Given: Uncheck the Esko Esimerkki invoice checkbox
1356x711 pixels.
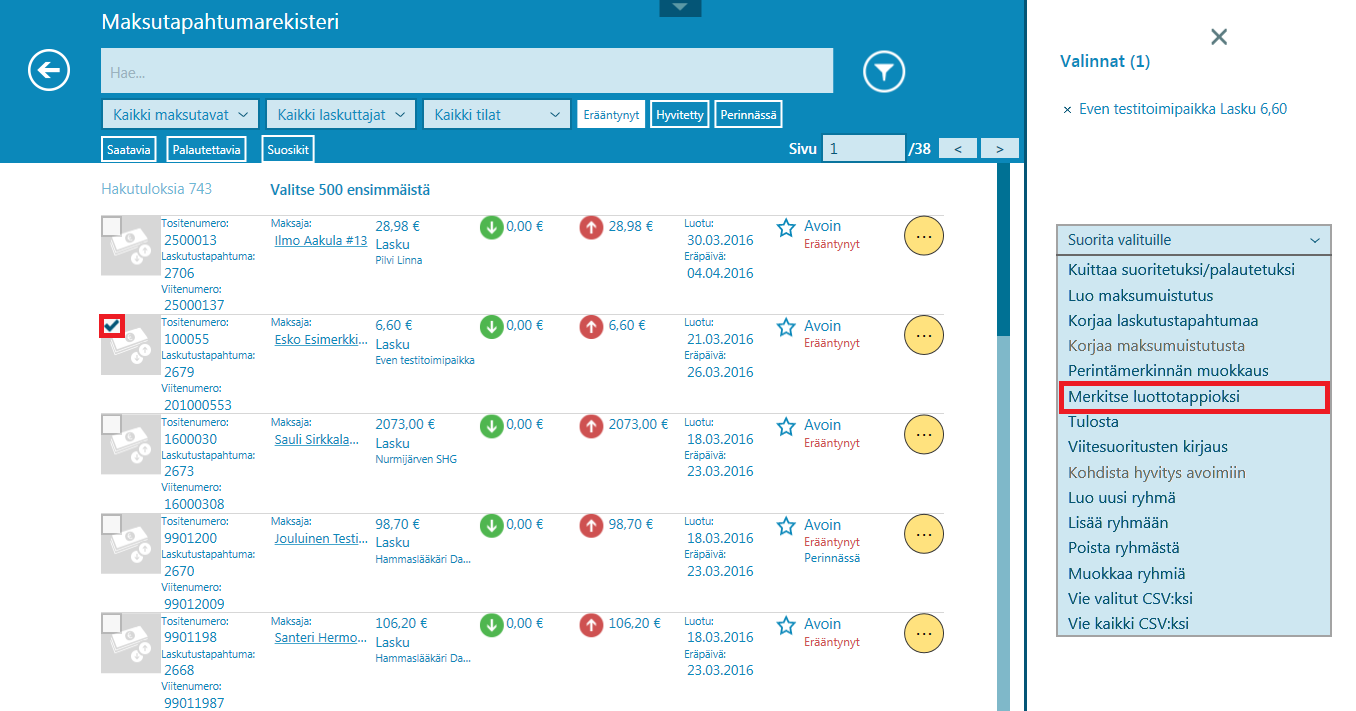Looking at the screenshot, I should 112,326.
